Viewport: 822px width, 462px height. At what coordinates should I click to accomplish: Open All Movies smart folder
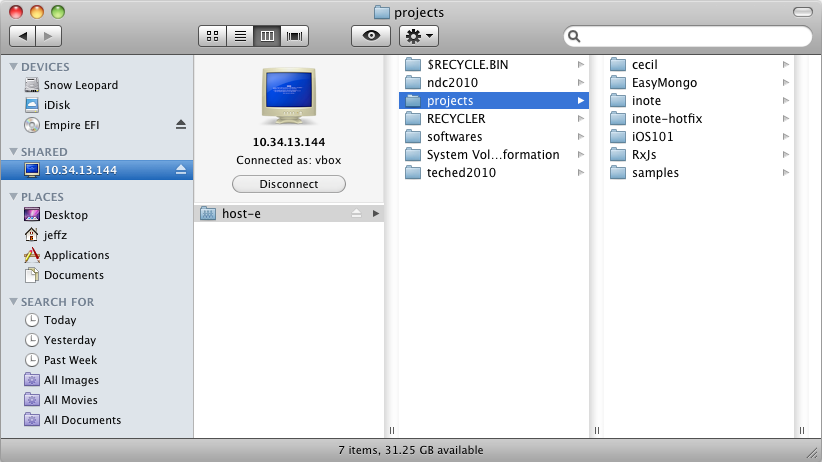click(x=70, y=400)
